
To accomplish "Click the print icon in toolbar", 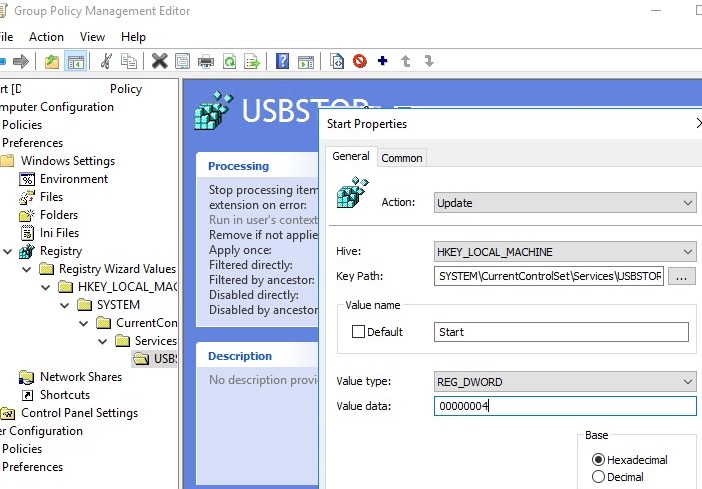I will pyautogui.click(x=206, y=62).
